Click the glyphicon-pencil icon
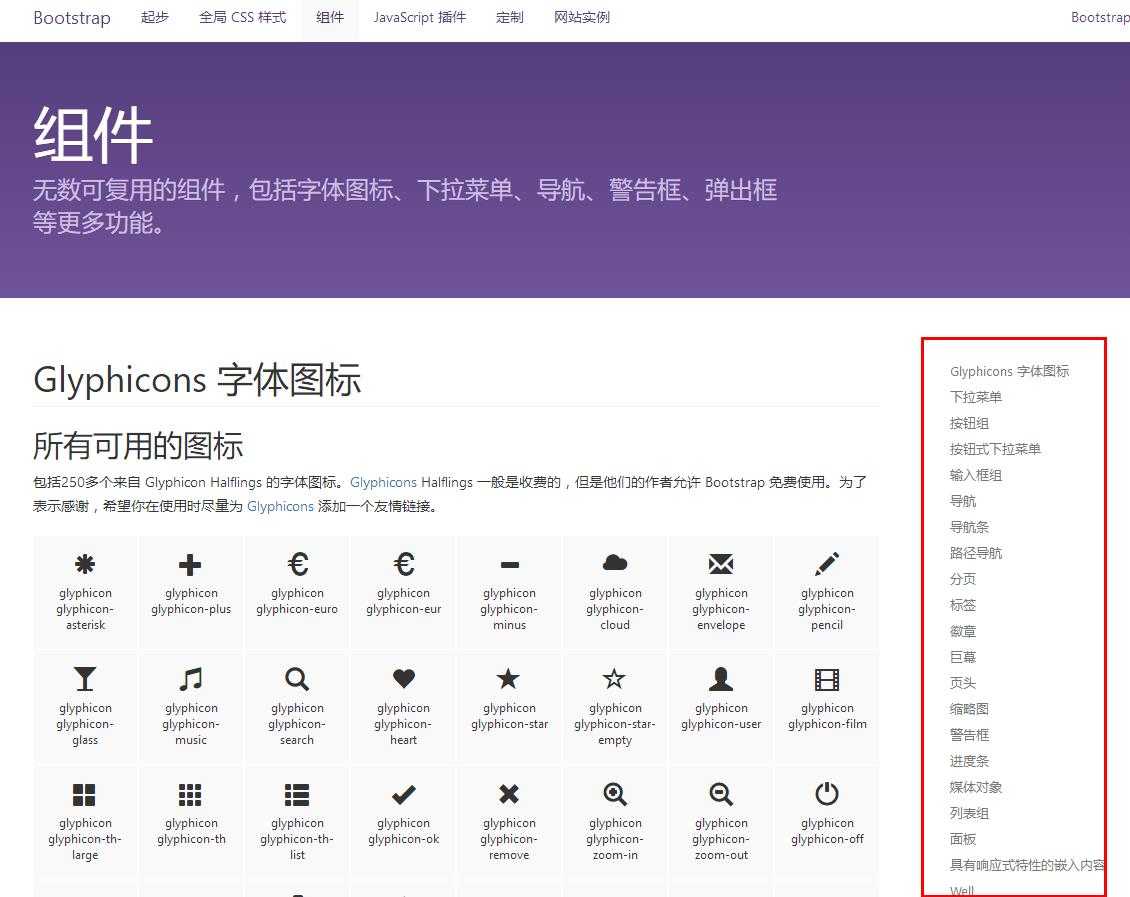This screenshot has height=897, width=1130. 827,564
